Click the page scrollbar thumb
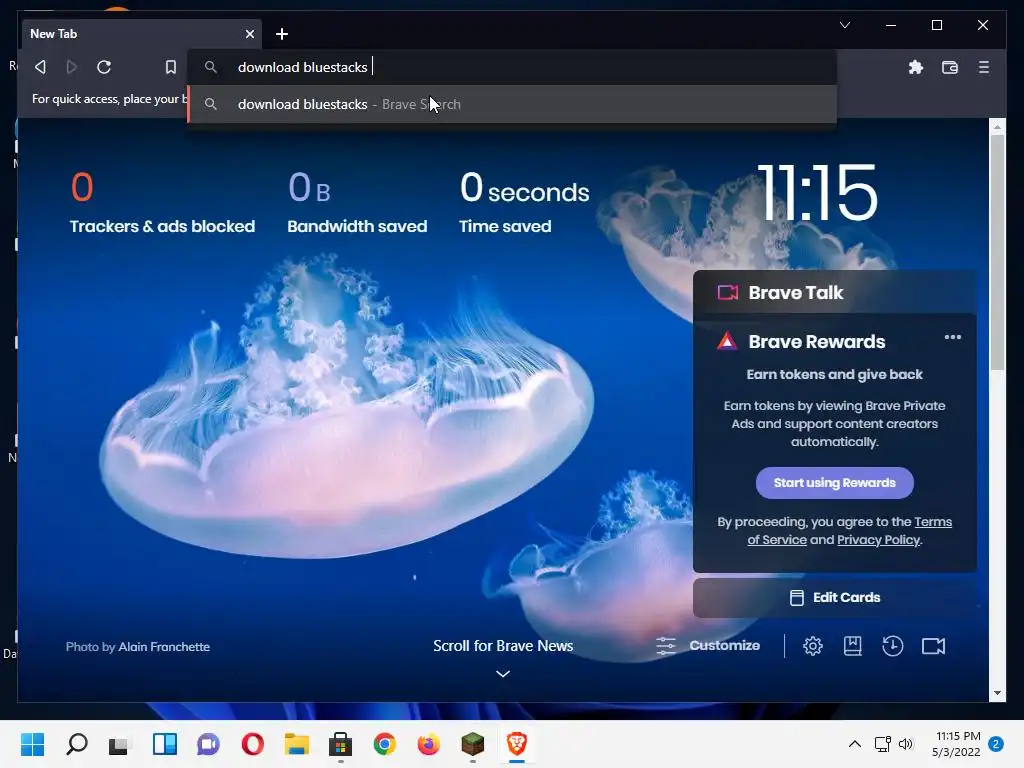 [x=997, y=253]
